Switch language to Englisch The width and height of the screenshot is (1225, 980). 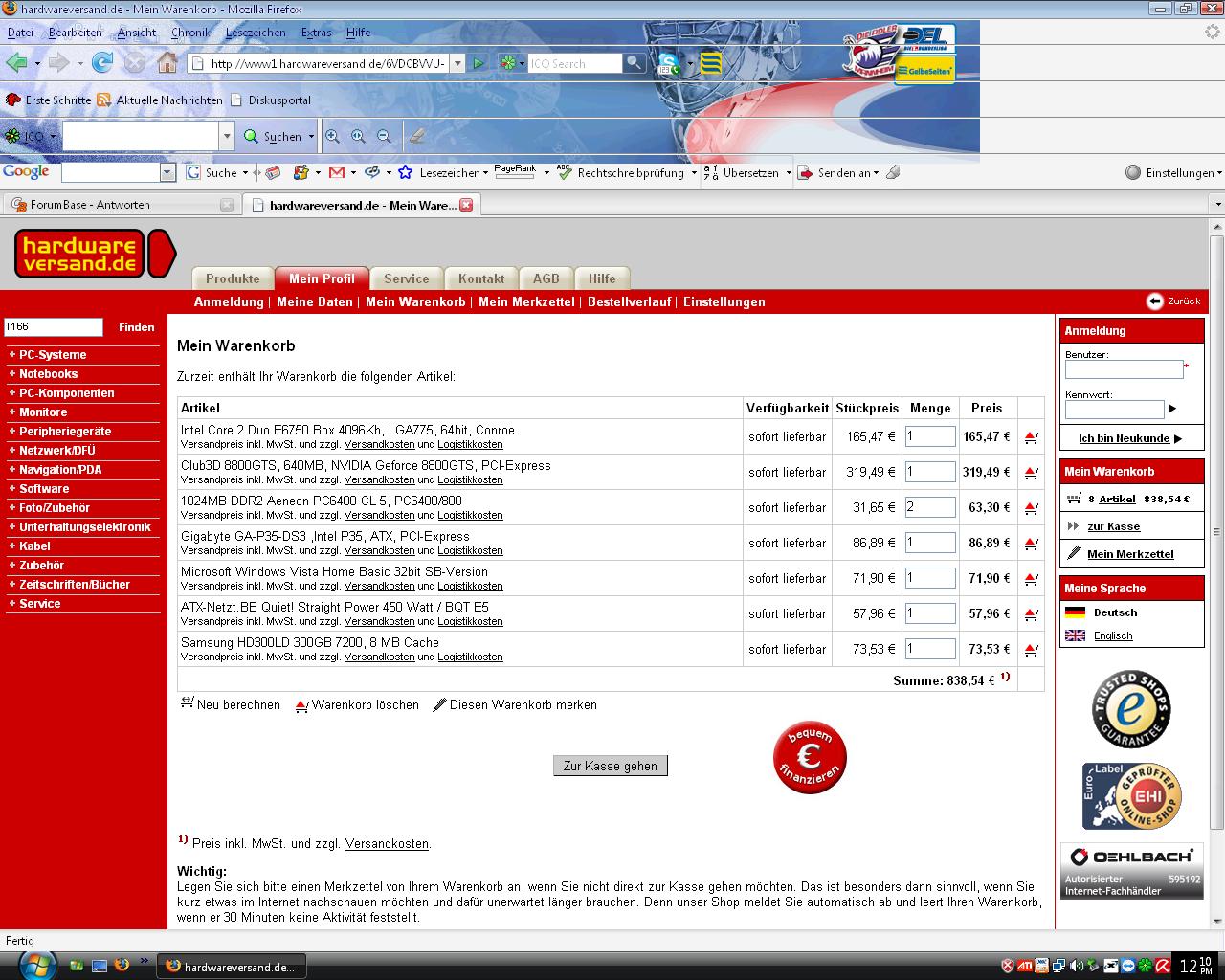click(1113, 635)
